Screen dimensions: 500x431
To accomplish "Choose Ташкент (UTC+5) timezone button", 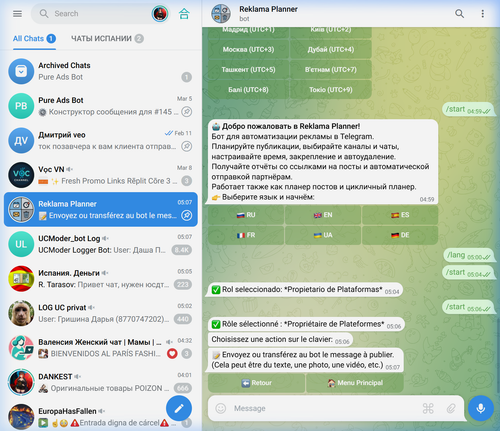I will click(x=248, y=70).
